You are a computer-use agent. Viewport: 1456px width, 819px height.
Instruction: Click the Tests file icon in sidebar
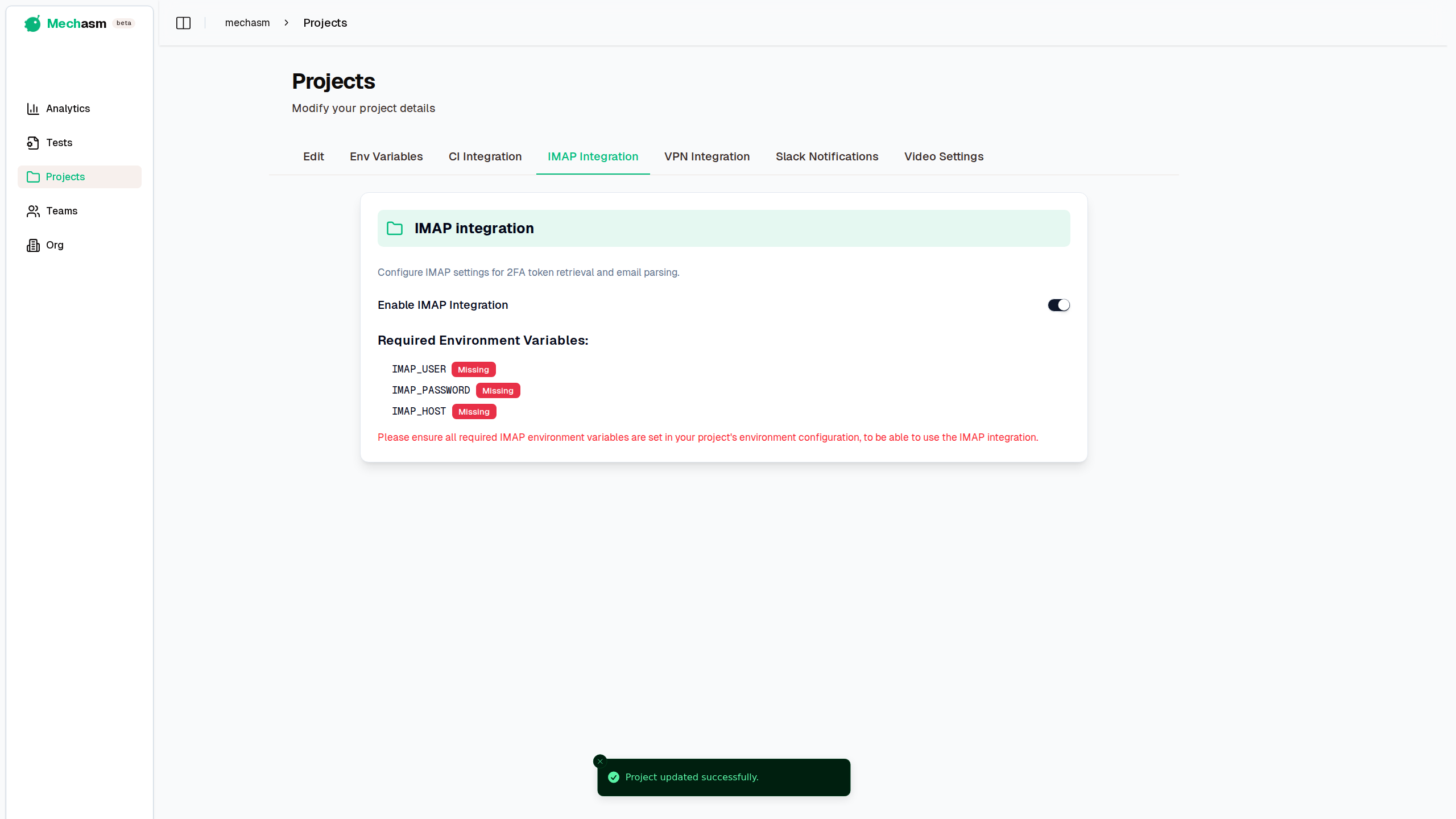[x=33, y=143]
